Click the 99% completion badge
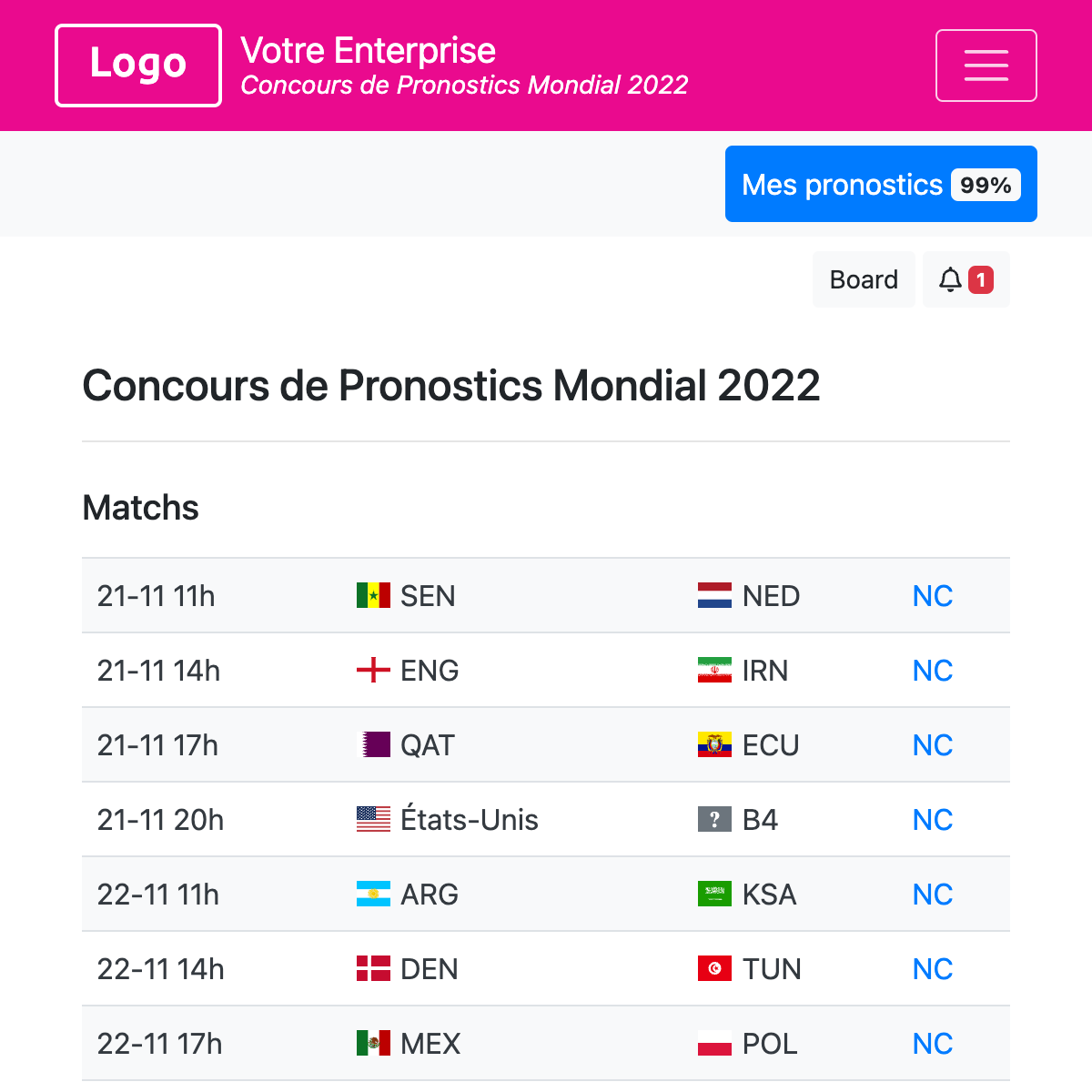The height and width of the screenshot is (1092, 1092). (x=986, y=185)
